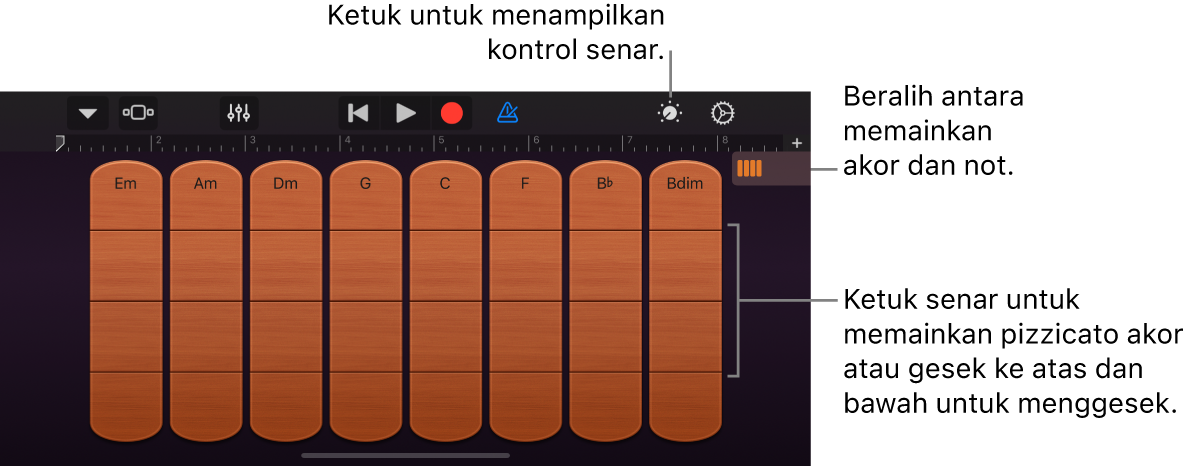Toggle the chord strips view button
The width and height of the screenshot is (1192, 466).
[750, 169]
